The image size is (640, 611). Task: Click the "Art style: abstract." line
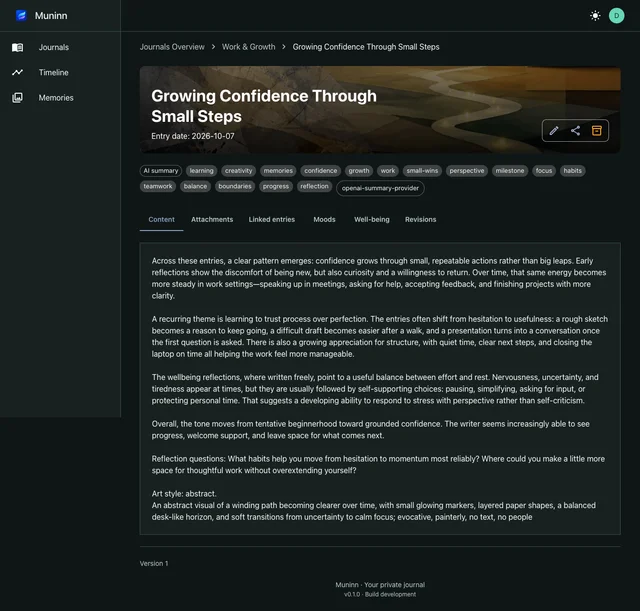click(184, 493)
